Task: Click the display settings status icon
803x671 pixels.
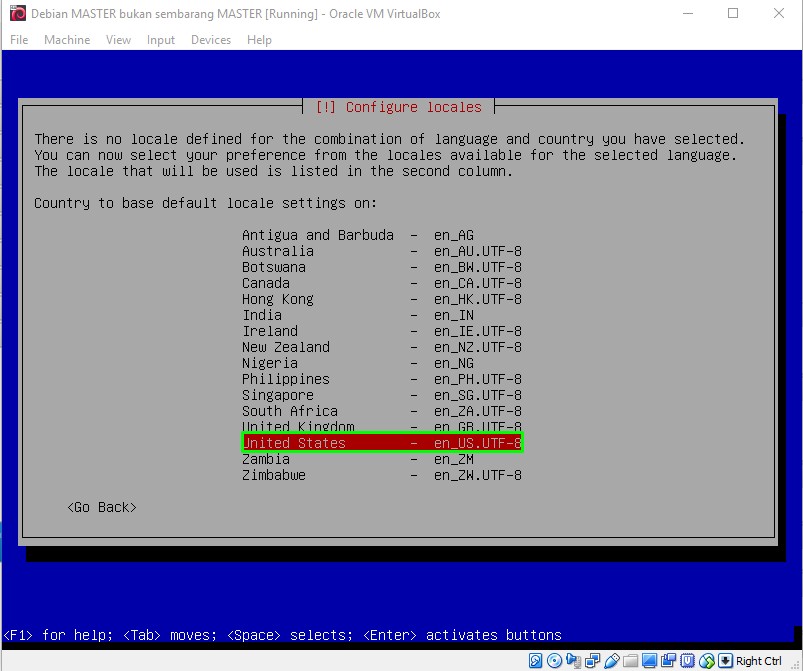Action: click(x=649, y=661)
